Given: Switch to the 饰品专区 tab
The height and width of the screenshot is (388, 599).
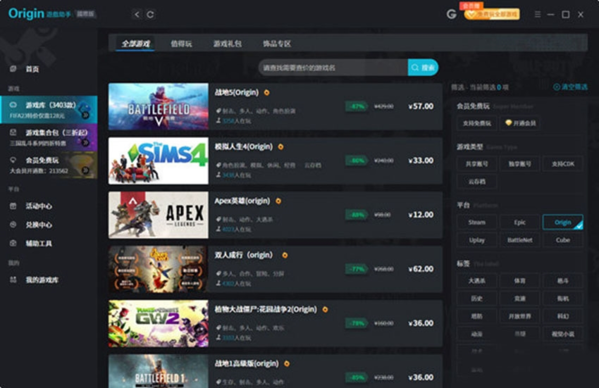Looking at the screenshot, I should pos(277,44).
